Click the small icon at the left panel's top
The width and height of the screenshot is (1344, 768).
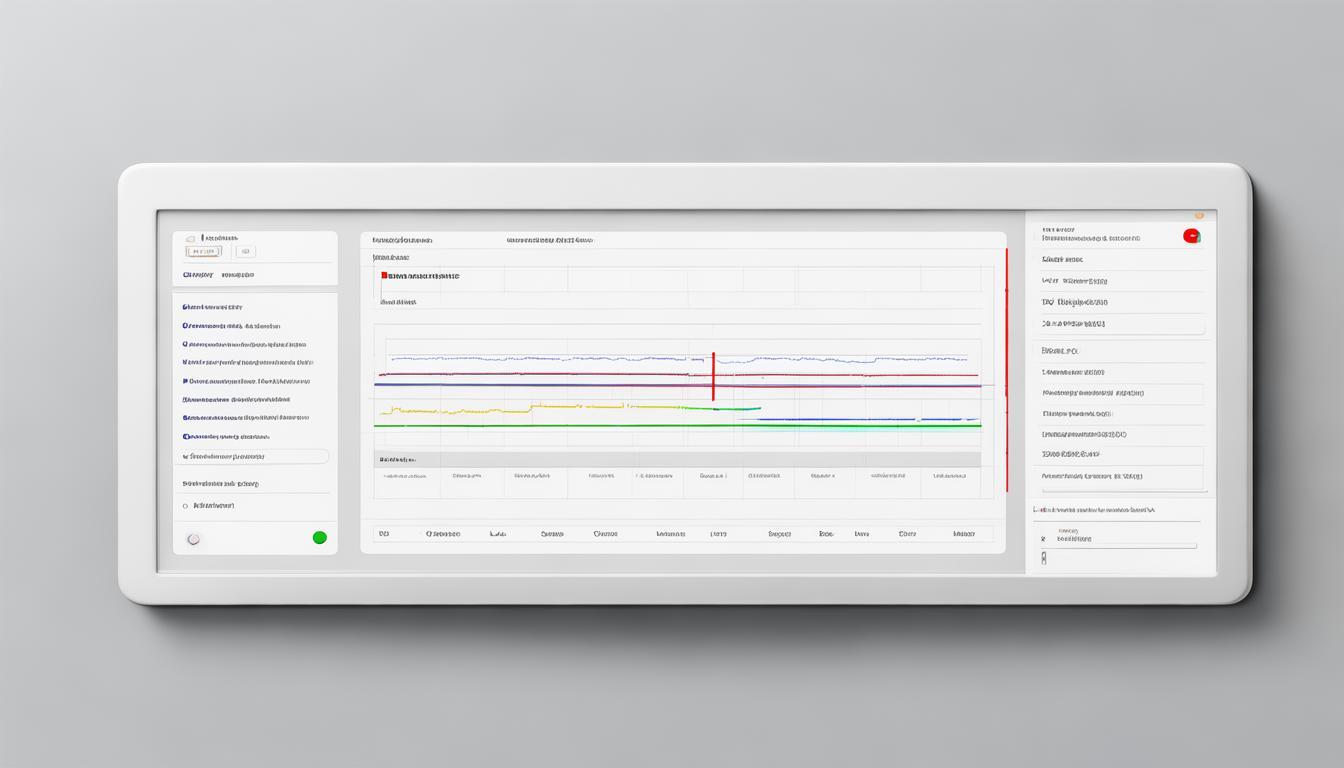tap(190, 239)
